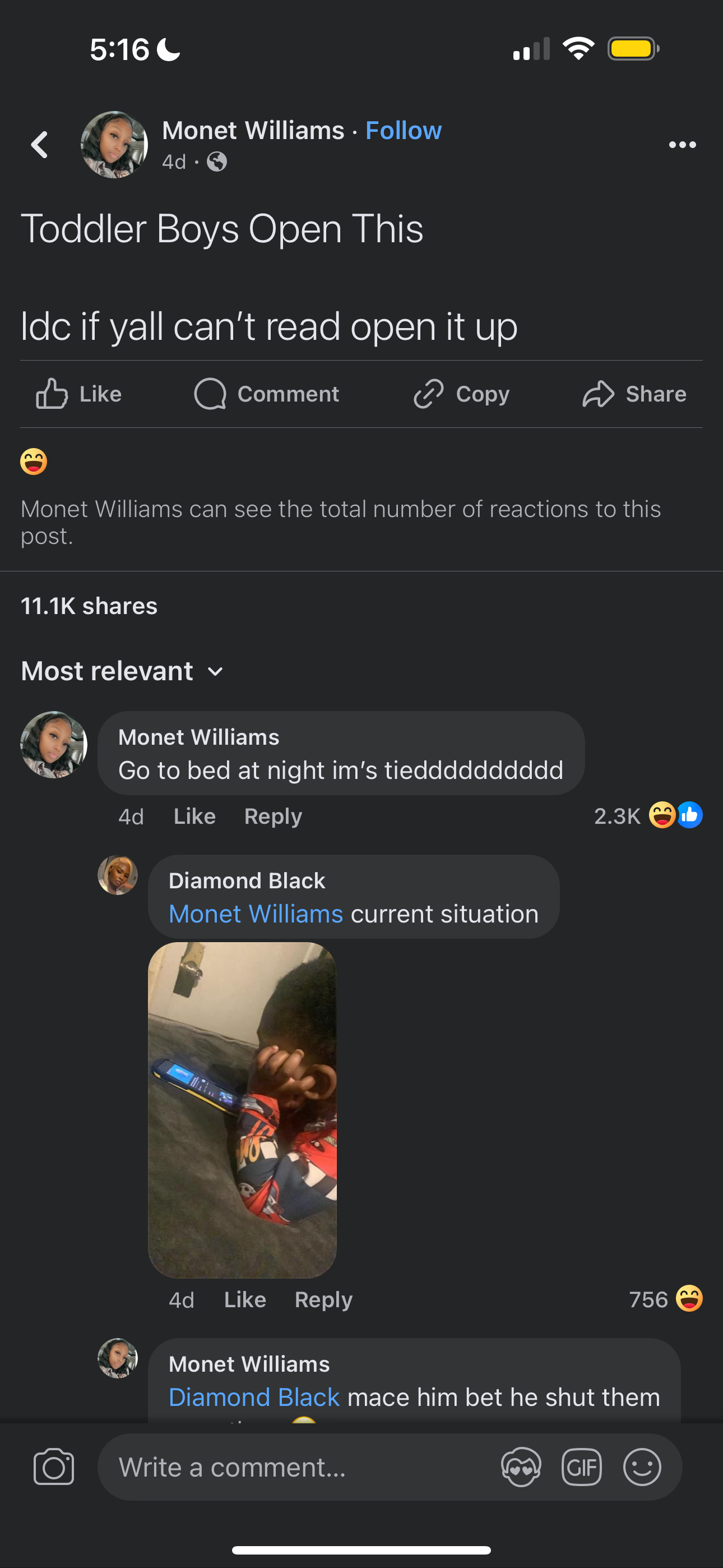Tap the Comment action button
The height and width of the screenshot is (1568, 723).
(267, 394)
